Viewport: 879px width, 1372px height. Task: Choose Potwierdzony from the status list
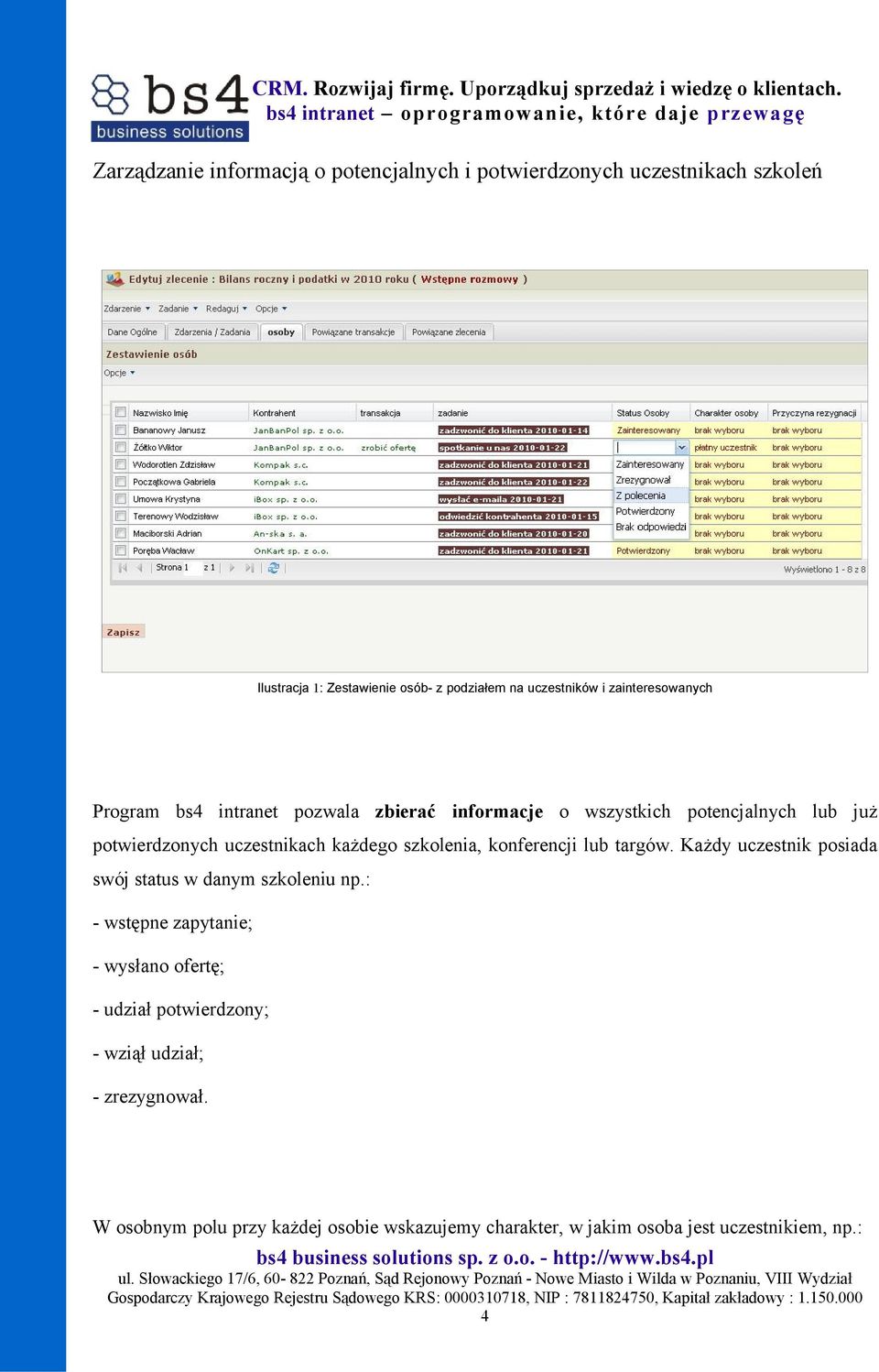click(x=650, y=511)
